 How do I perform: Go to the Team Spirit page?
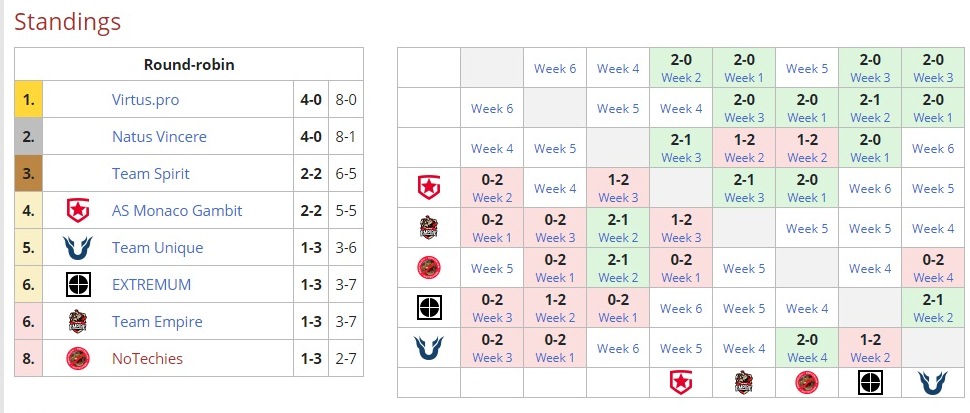point(150,174)
